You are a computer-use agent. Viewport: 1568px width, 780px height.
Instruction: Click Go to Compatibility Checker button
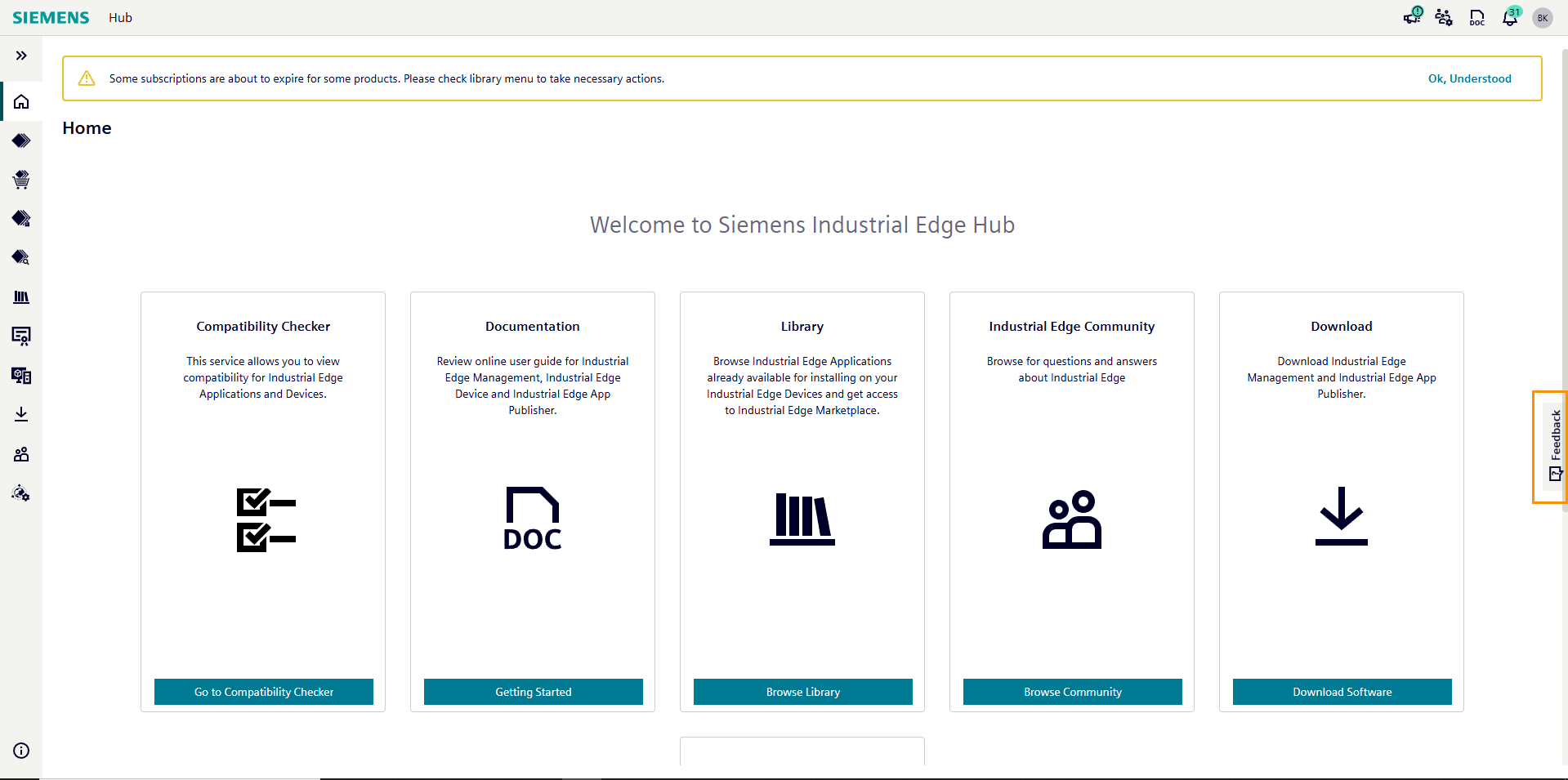click(x=264, y=692)
